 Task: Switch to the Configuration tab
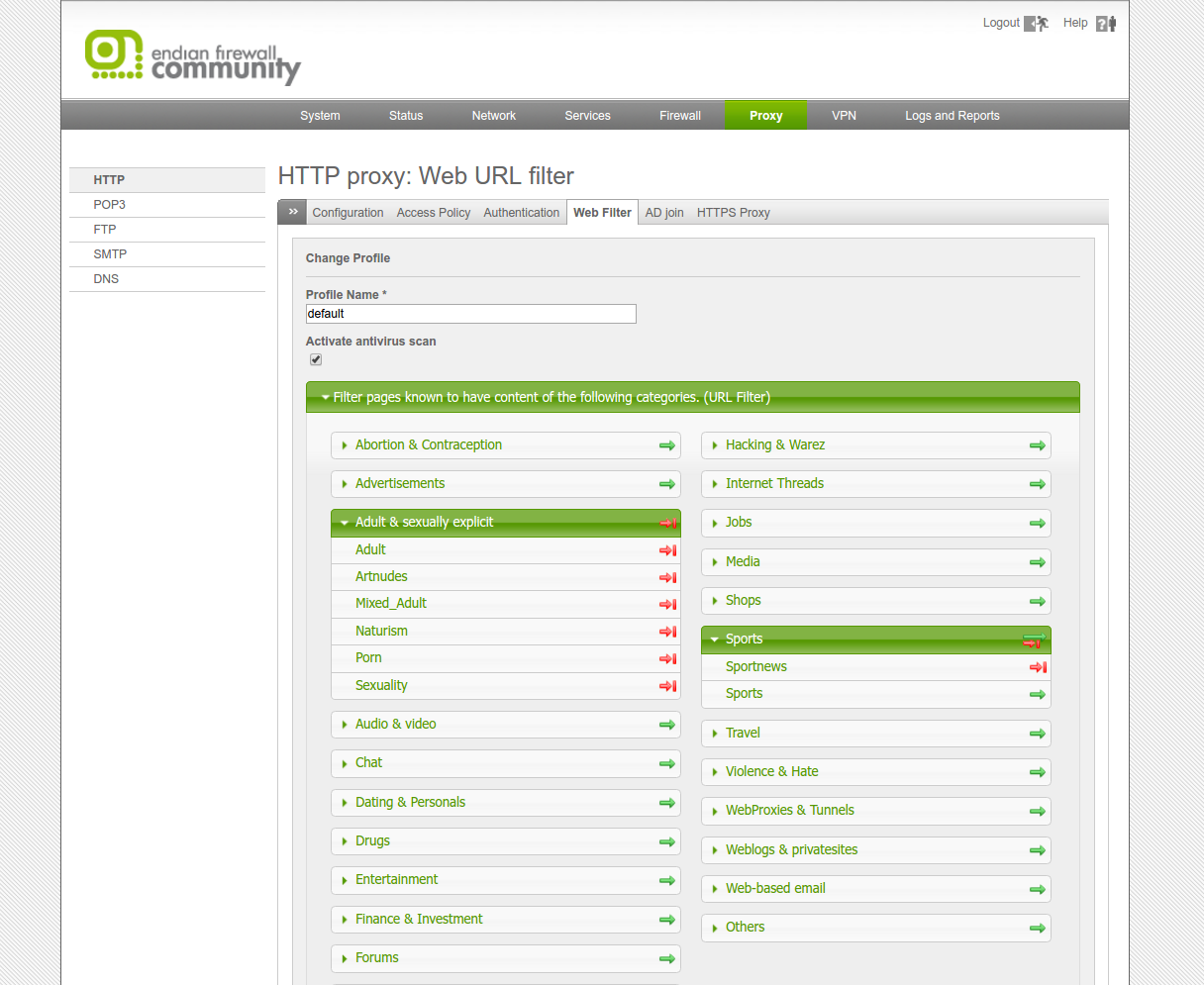coord(348,213)
